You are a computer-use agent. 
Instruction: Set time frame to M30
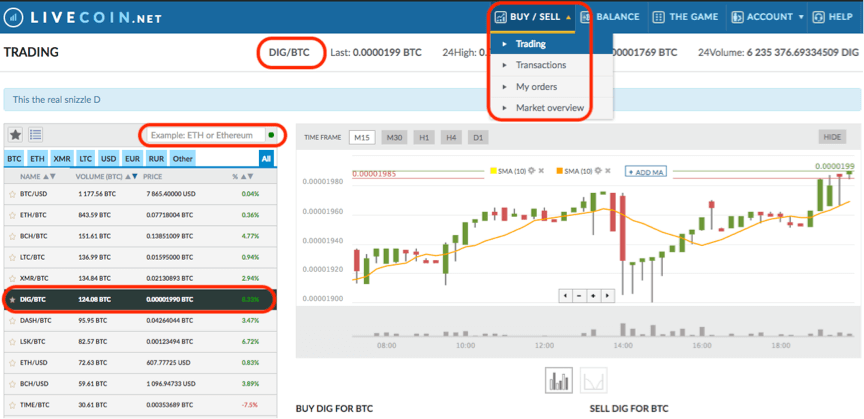point(394,137)
